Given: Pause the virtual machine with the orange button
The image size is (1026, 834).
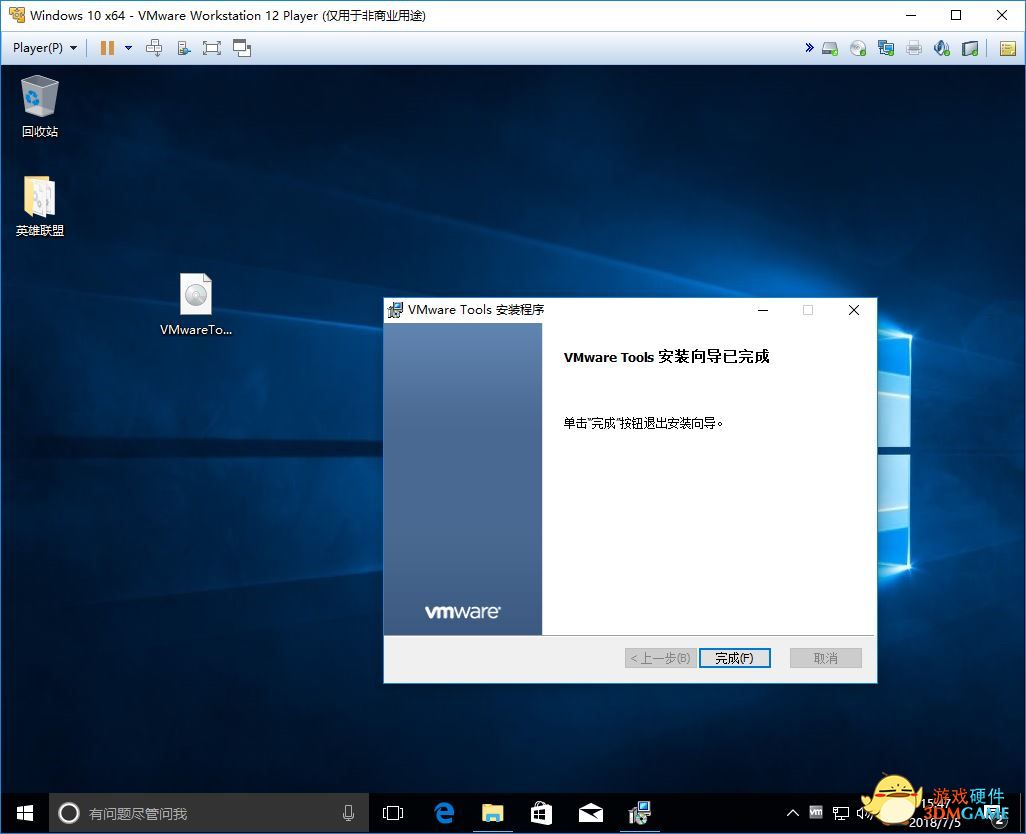Looking at the screenshot, I should [107, 48].
